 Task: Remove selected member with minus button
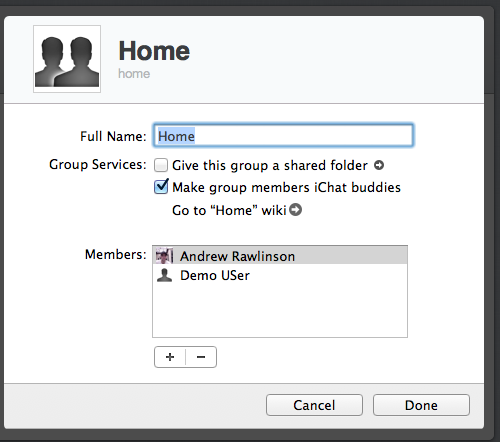201,357
